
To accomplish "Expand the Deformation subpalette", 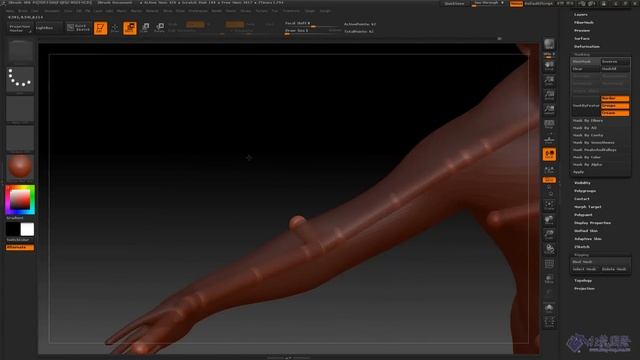I will 587,47.
